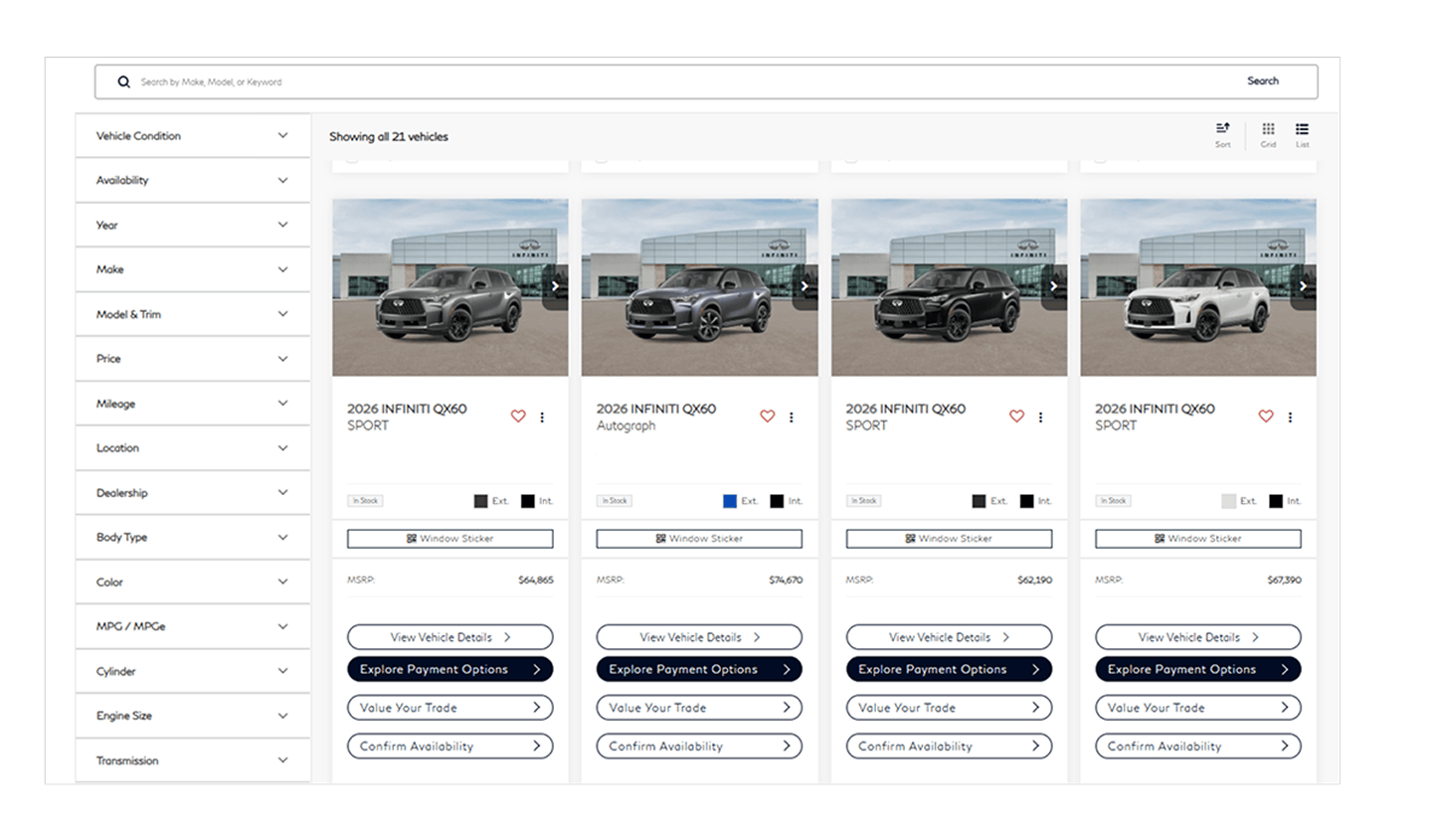Value Your Trade on $62,190 QX60 card
The width and height of the screenshot is (1432, 840).
point(949,708)
